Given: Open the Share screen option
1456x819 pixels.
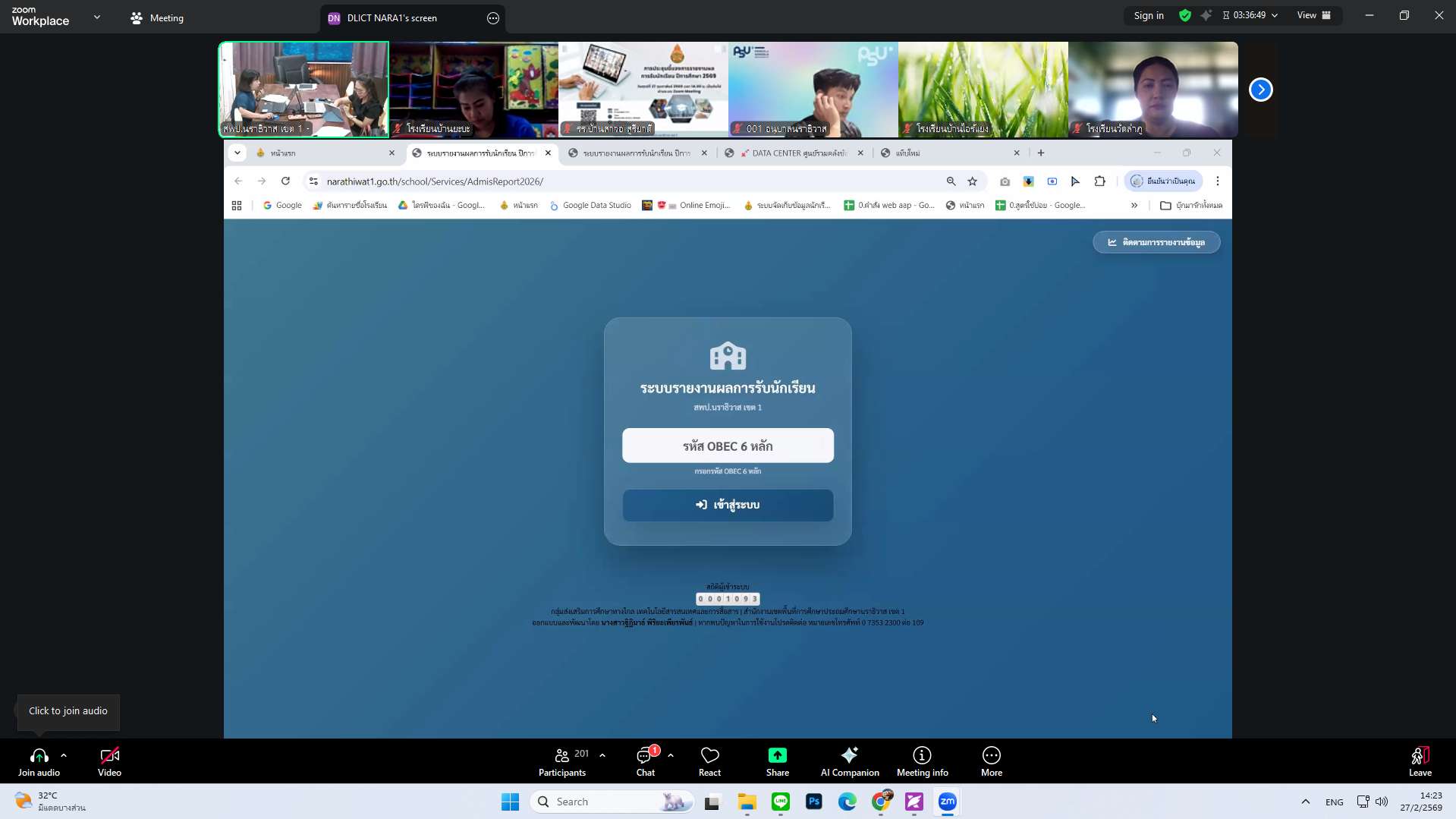Looking at the screenshot, I should pos(777,761).
